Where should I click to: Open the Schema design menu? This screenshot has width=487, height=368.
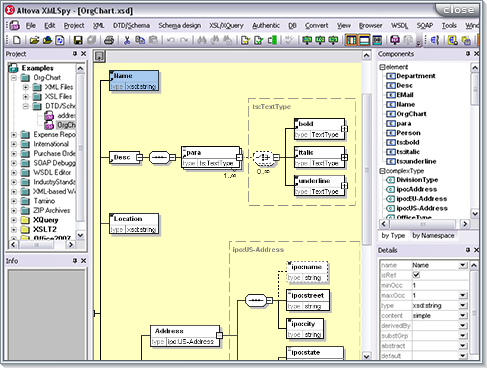click(179, 25)
